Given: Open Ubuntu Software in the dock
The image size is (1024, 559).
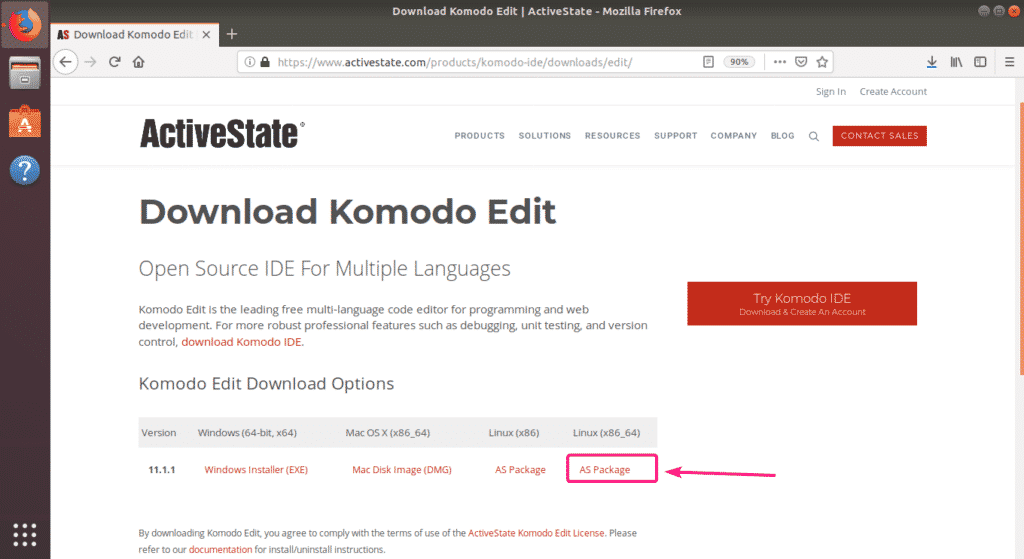Looking at the screenshot, I should tap(24, 121).
